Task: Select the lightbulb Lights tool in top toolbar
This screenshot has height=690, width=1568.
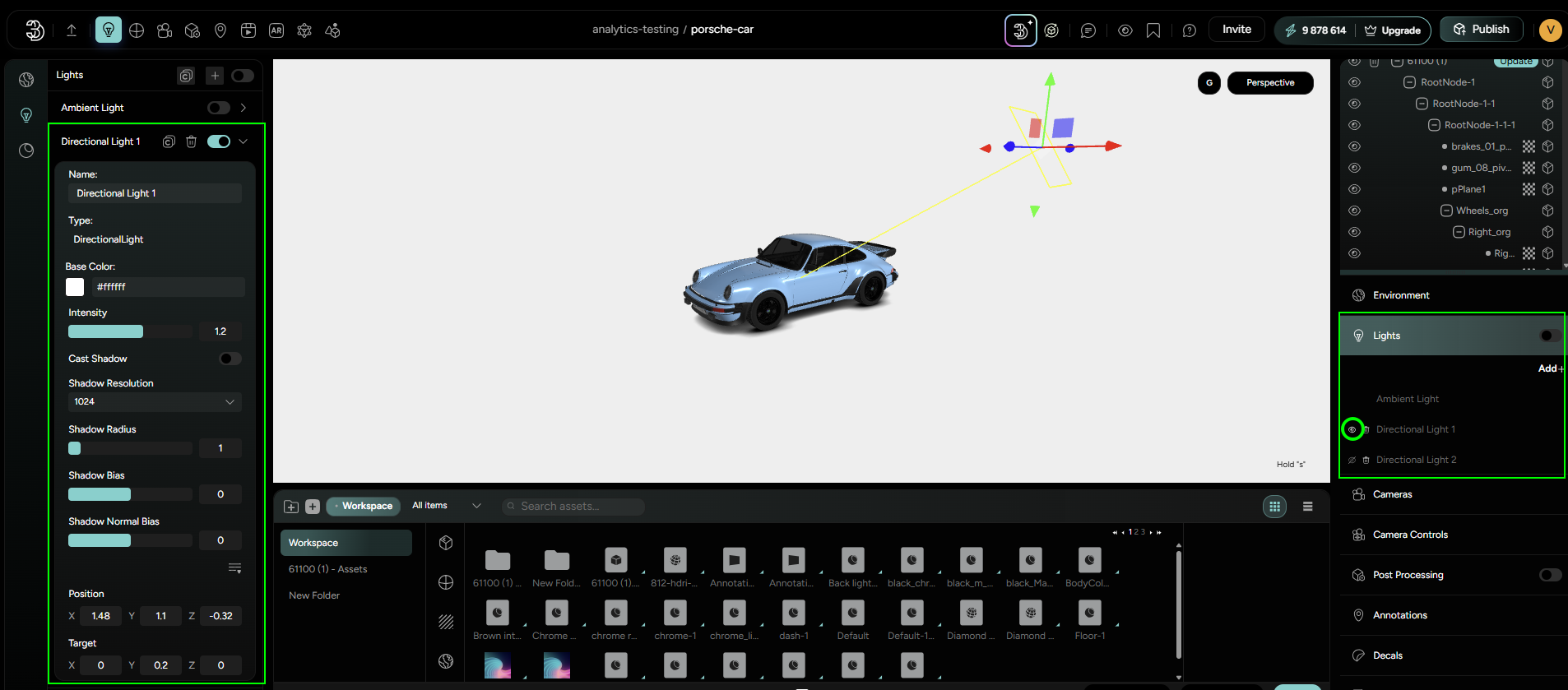Action: point(108,30)
